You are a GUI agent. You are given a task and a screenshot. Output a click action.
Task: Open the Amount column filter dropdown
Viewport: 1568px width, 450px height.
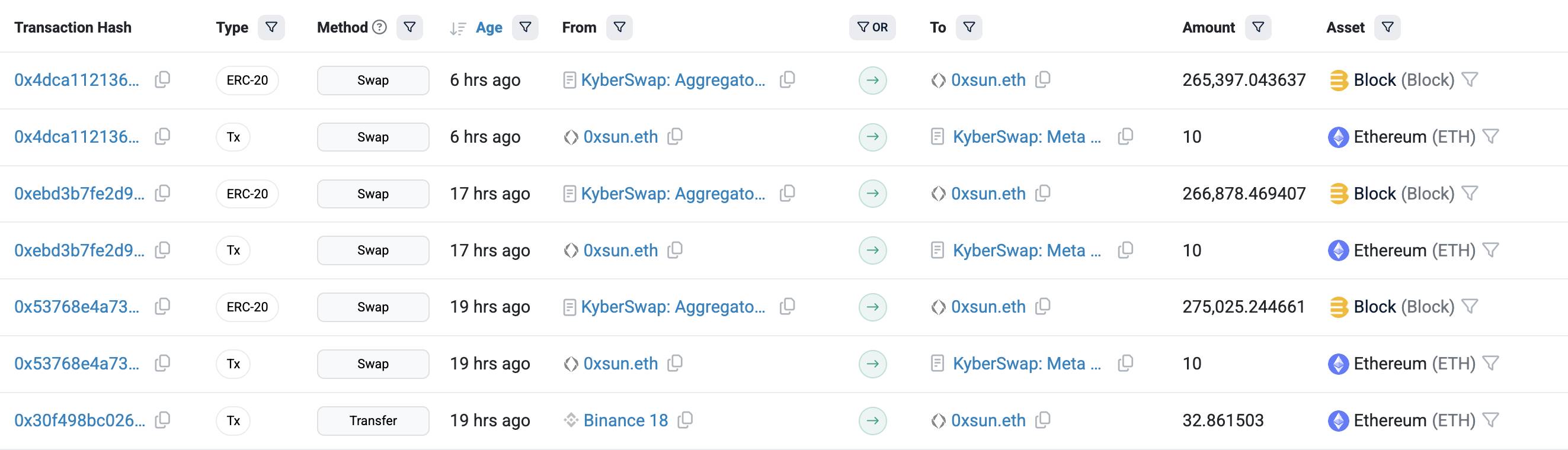1258,27
